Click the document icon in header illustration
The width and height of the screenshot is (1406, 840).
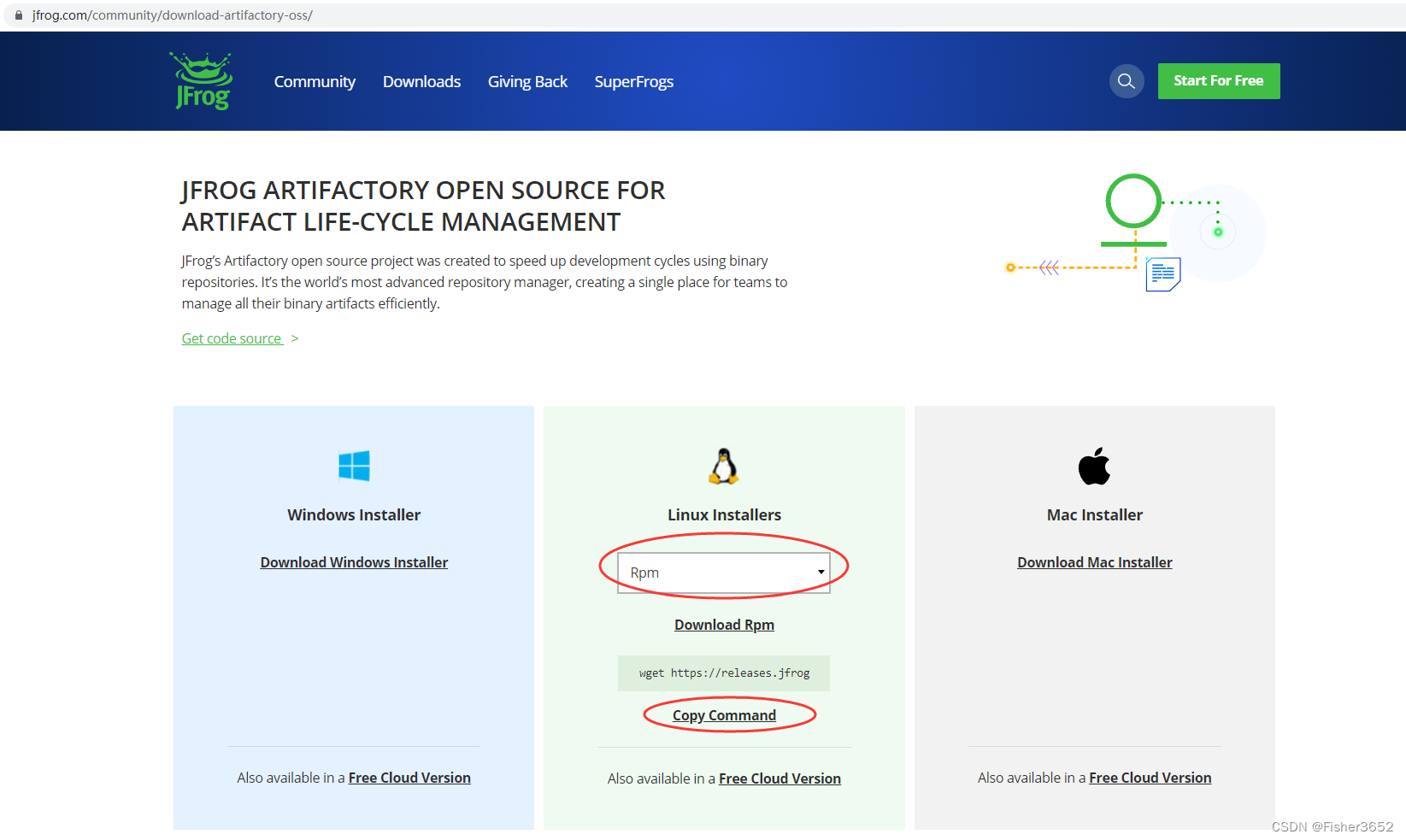pos(1163,274)
